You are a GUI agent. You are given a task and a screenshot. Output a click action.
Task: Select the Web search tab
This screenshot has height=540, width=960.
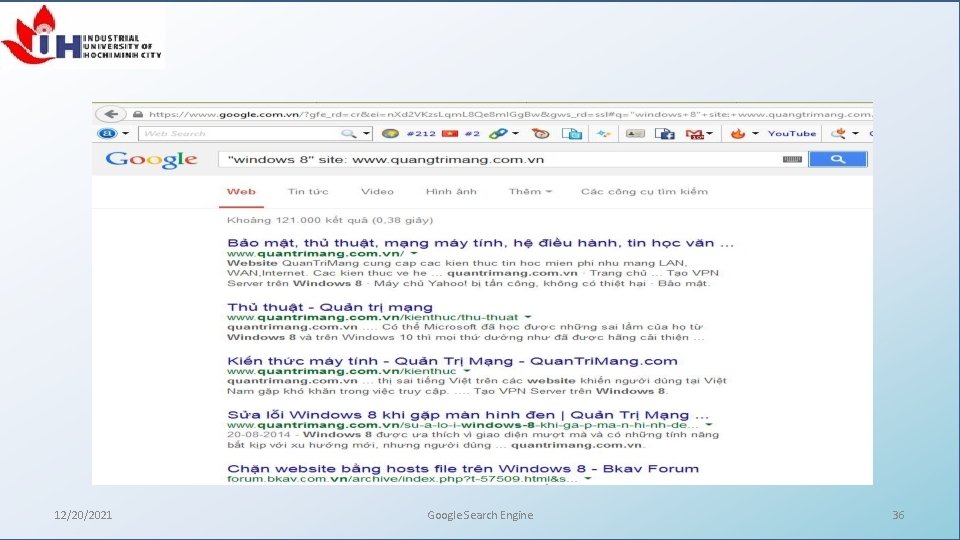point(241,192)
